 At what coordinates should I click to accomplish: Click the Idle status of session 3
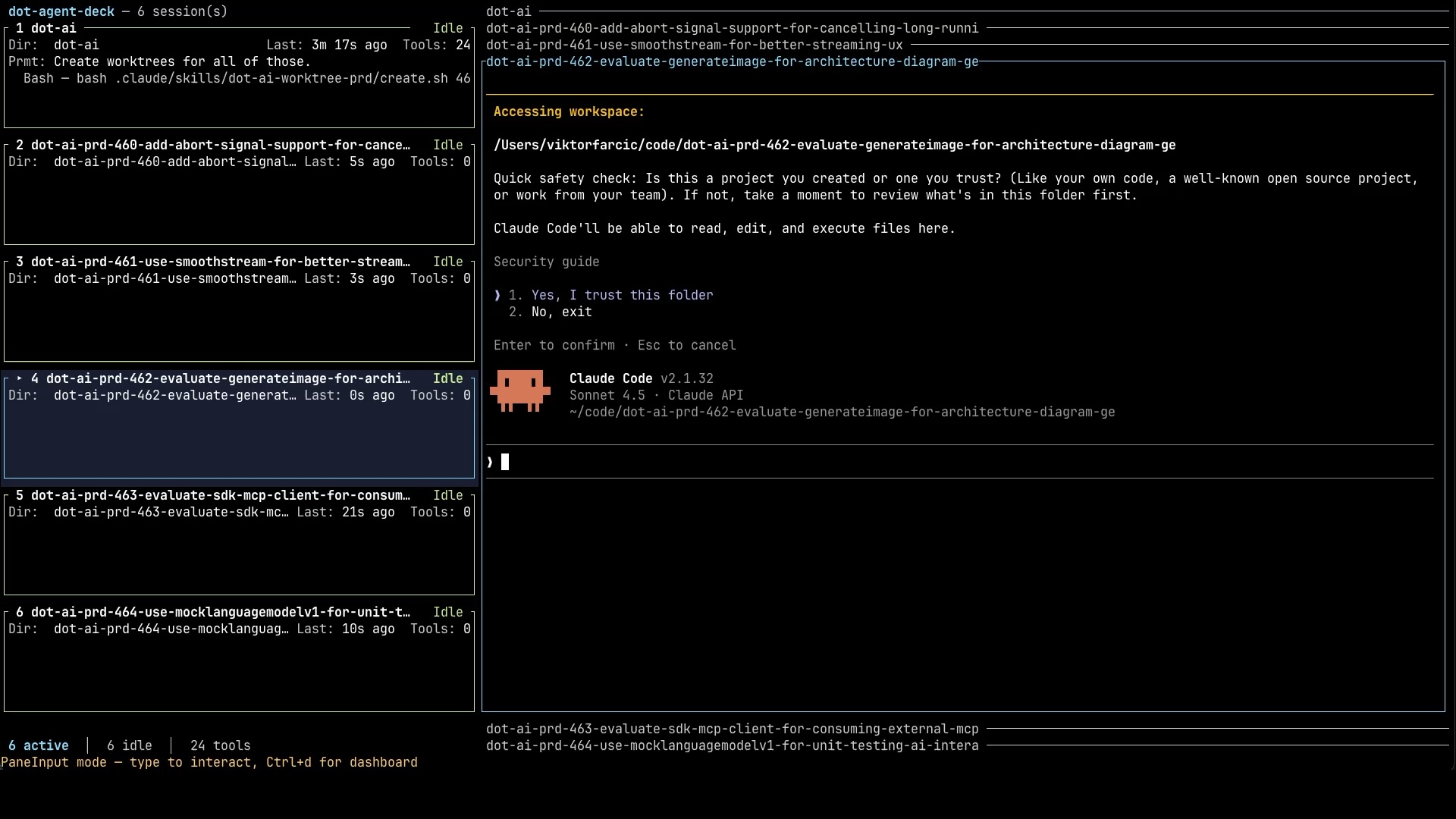pyautogui.click(x=448, y=262)
